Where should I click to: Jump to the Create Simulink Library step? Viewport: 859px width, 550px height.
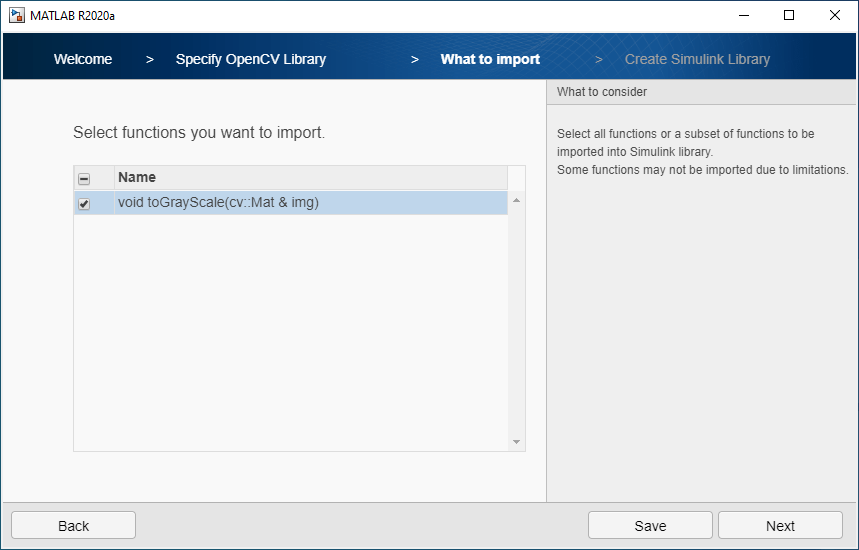[697, 59]
